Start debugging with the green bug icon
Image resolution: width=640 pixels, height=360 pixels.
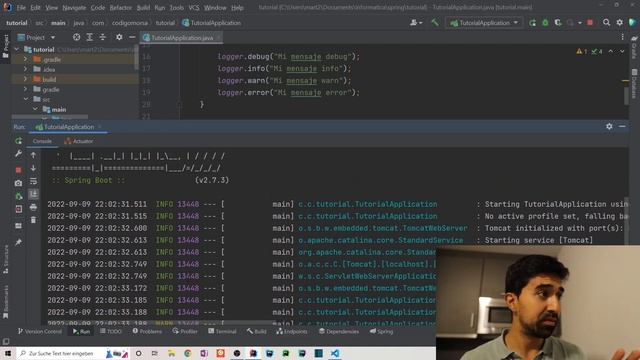click(x=545, y=23)
